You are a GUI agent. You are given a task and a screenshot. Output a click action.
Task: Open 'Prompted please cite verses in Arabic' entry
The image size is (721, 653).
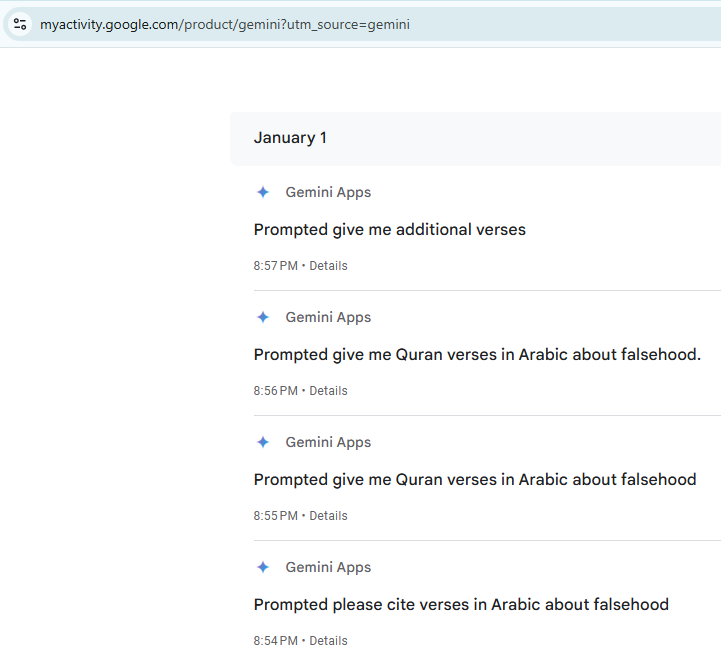coord(461,605)
